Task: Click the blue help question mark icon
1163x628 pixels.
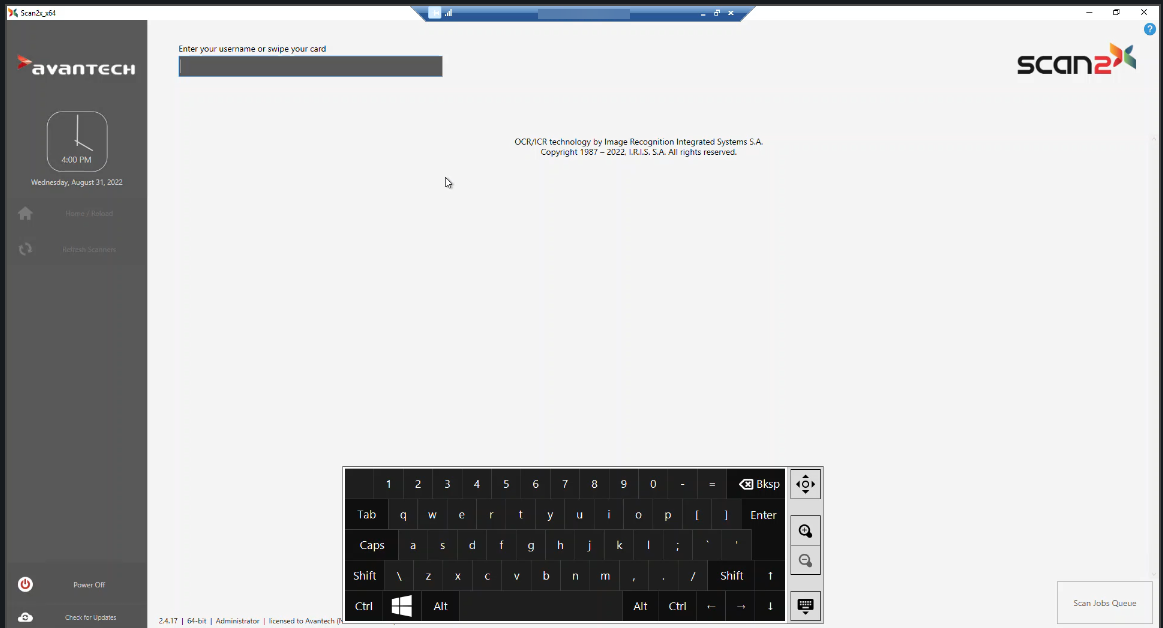Action: click(x=1150, y=29)
